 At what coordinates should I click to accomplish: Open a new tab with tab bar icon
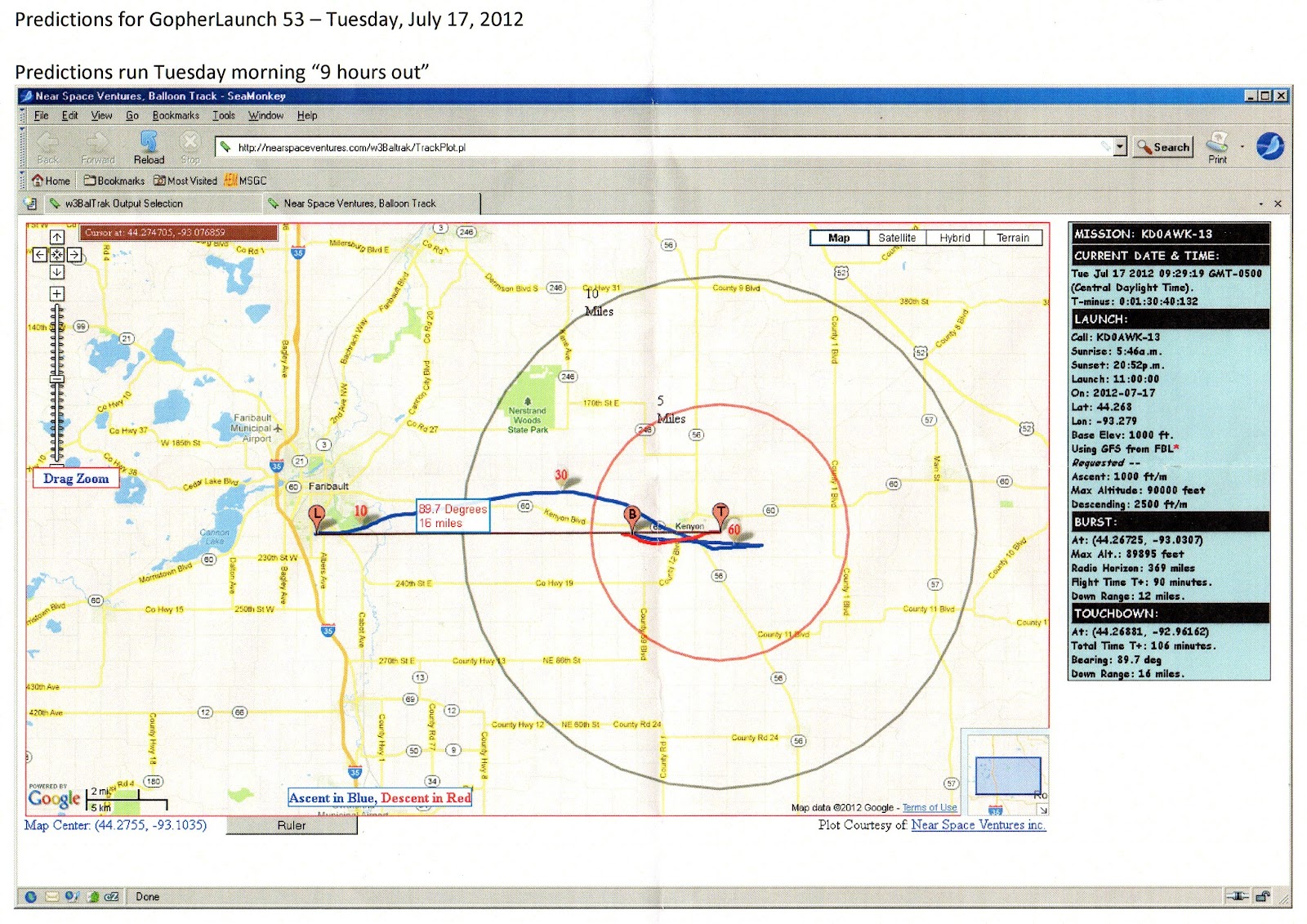pos(31,203)
